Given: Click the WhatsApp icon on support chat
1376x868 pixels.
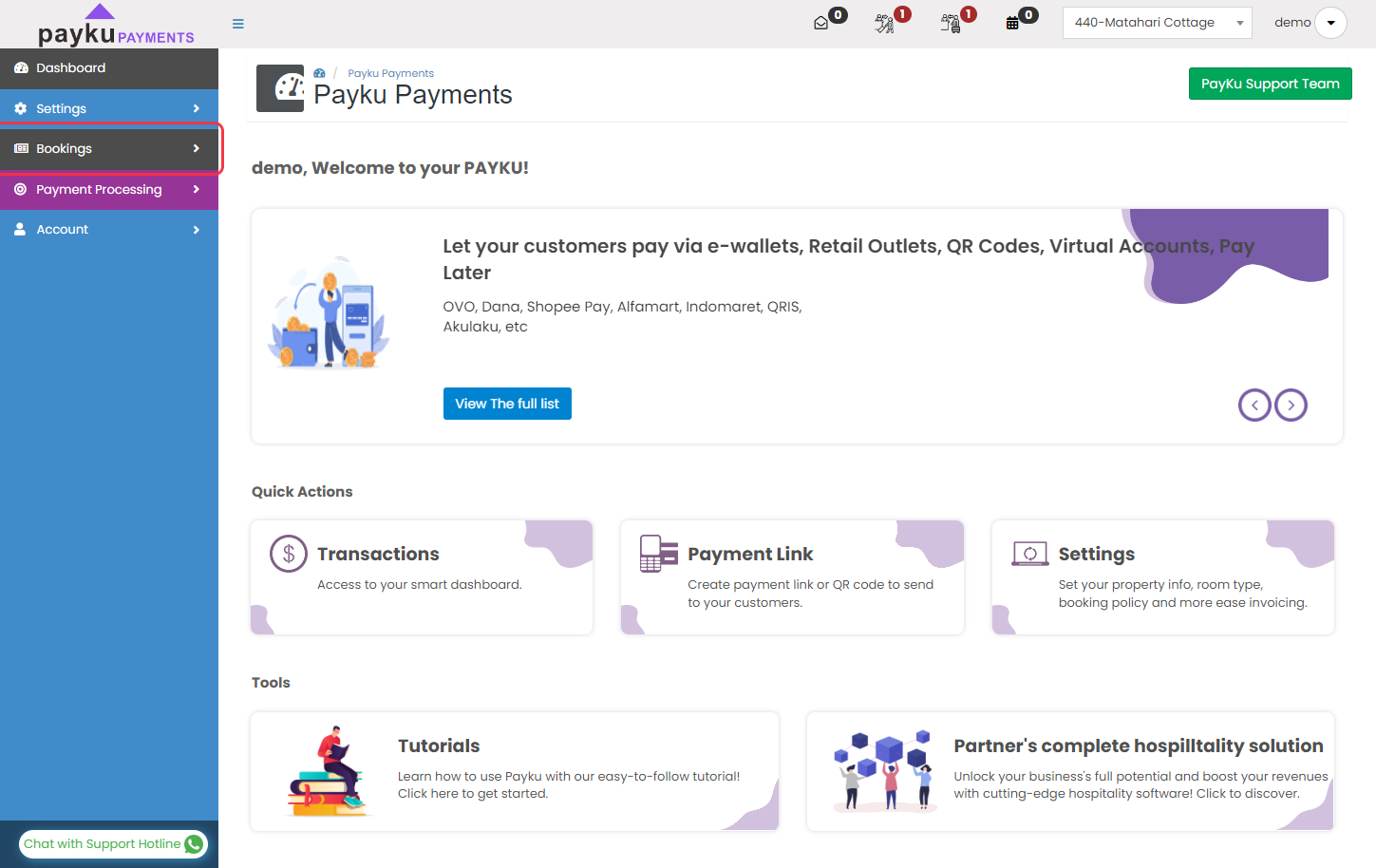Looking at the screenshot, I should [x=194, y=844].
